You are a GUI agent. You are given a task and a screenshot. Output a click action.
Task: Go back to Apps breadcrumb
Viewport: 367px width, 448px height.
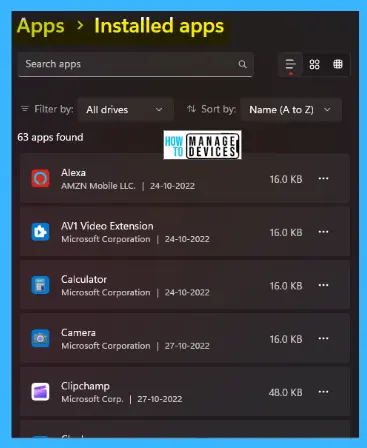pyautogui.click(x=41, y=27)
